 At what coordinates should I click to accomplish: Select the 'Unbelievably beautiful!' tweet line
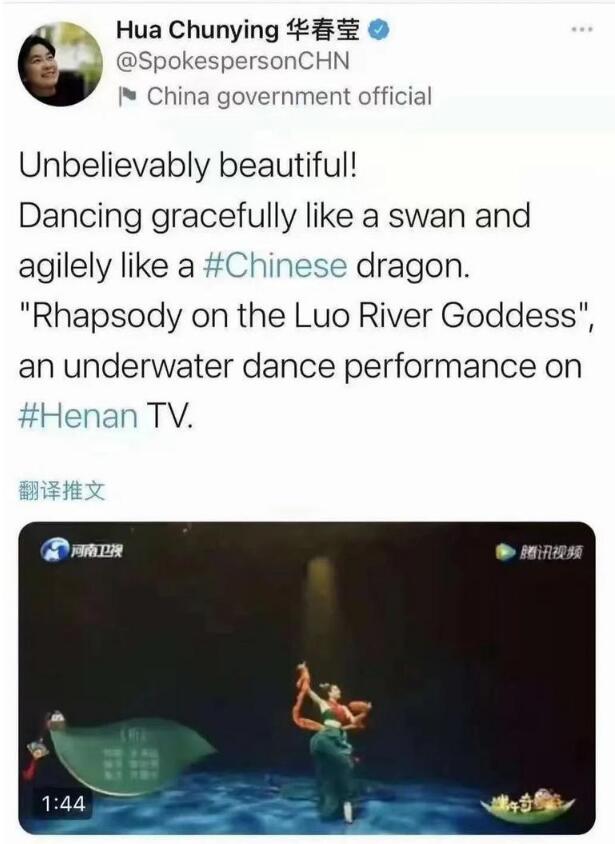coord(187,166)
